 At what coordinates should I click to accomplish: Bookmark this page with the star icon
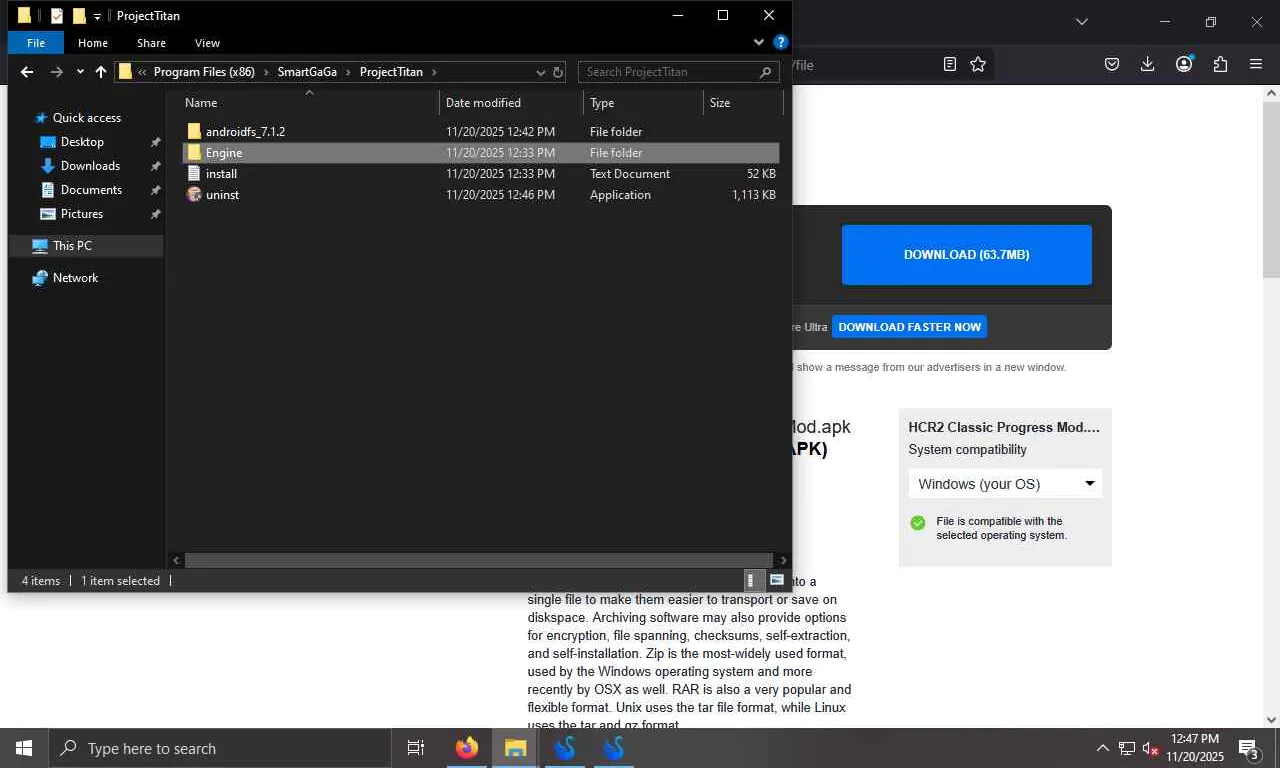pos(978,64)
